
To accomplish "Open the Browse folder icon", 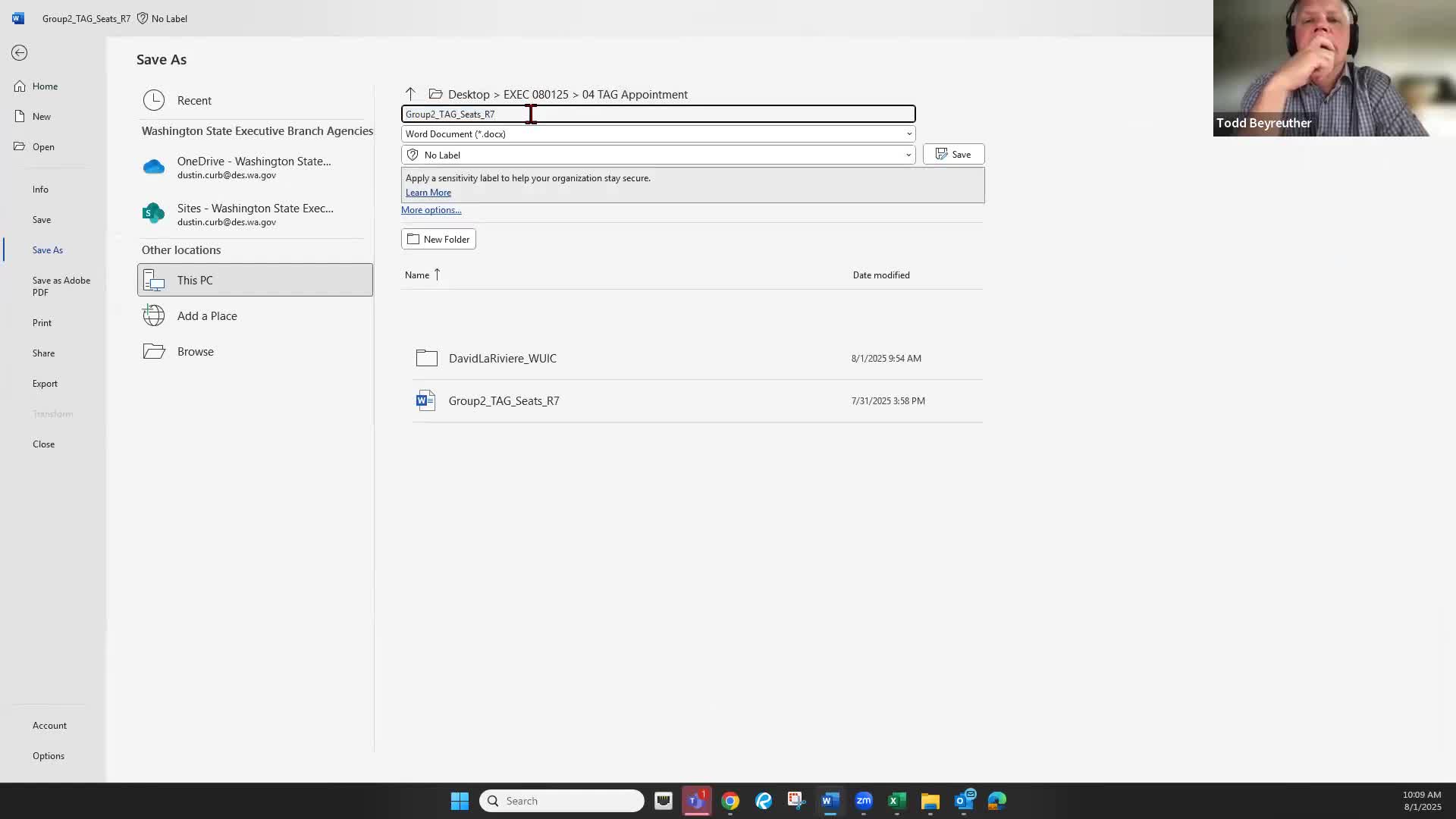I will [x=154, y=351].
